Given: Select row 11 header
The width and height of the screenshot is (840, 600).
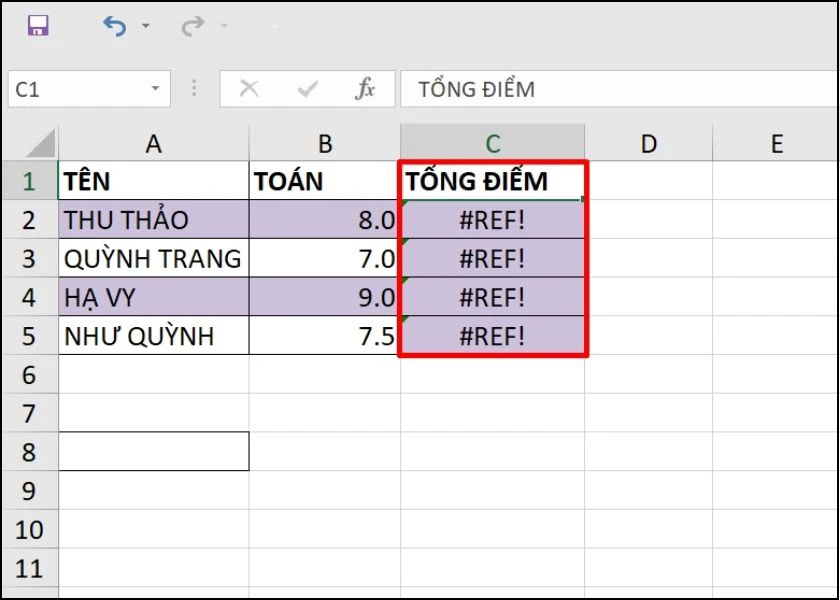Looking at the screenshot, I should pos(29,568).
